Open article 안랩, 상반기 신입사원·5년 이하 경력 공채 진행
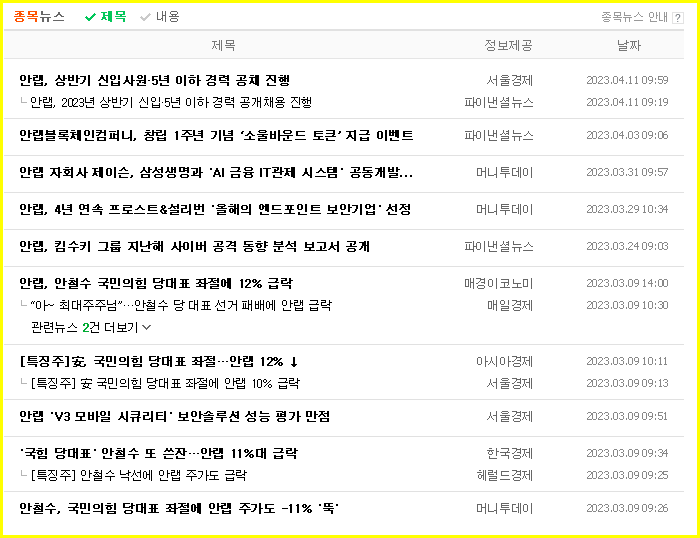700x538 pixels. pyautogui.click(x=154, y=80)
